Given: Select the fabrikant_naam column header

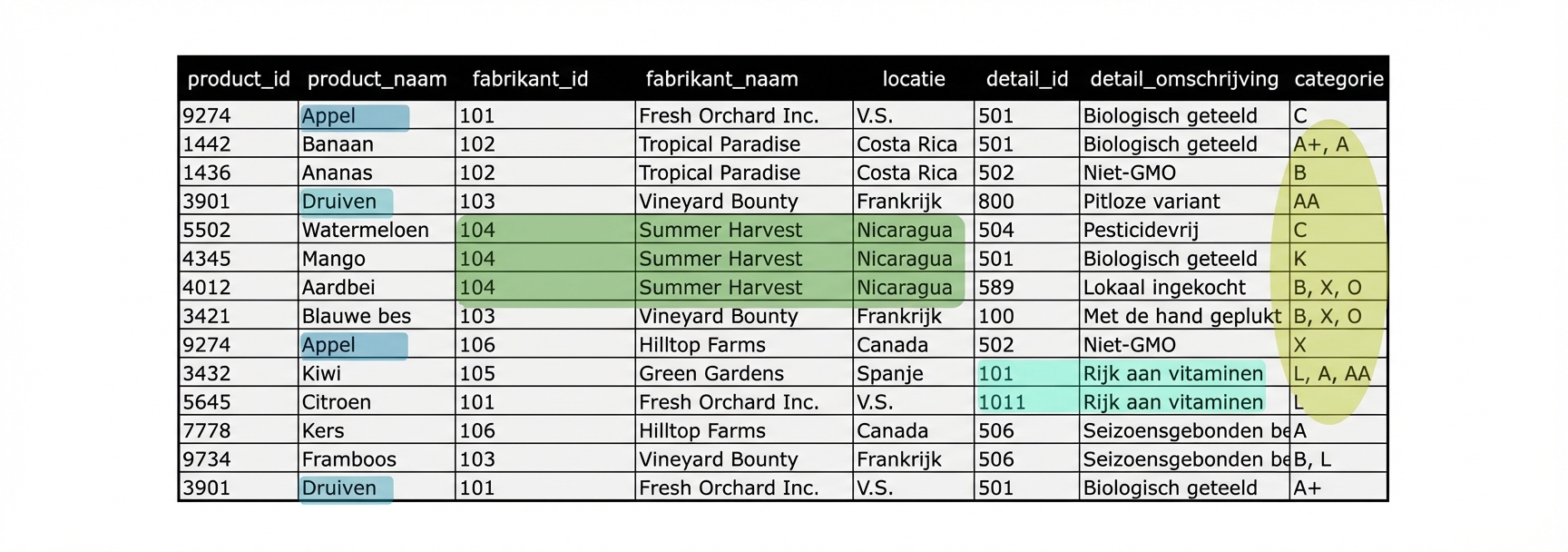Looking at the screenshot, I should pyautogui.click(x=721, y=80).
